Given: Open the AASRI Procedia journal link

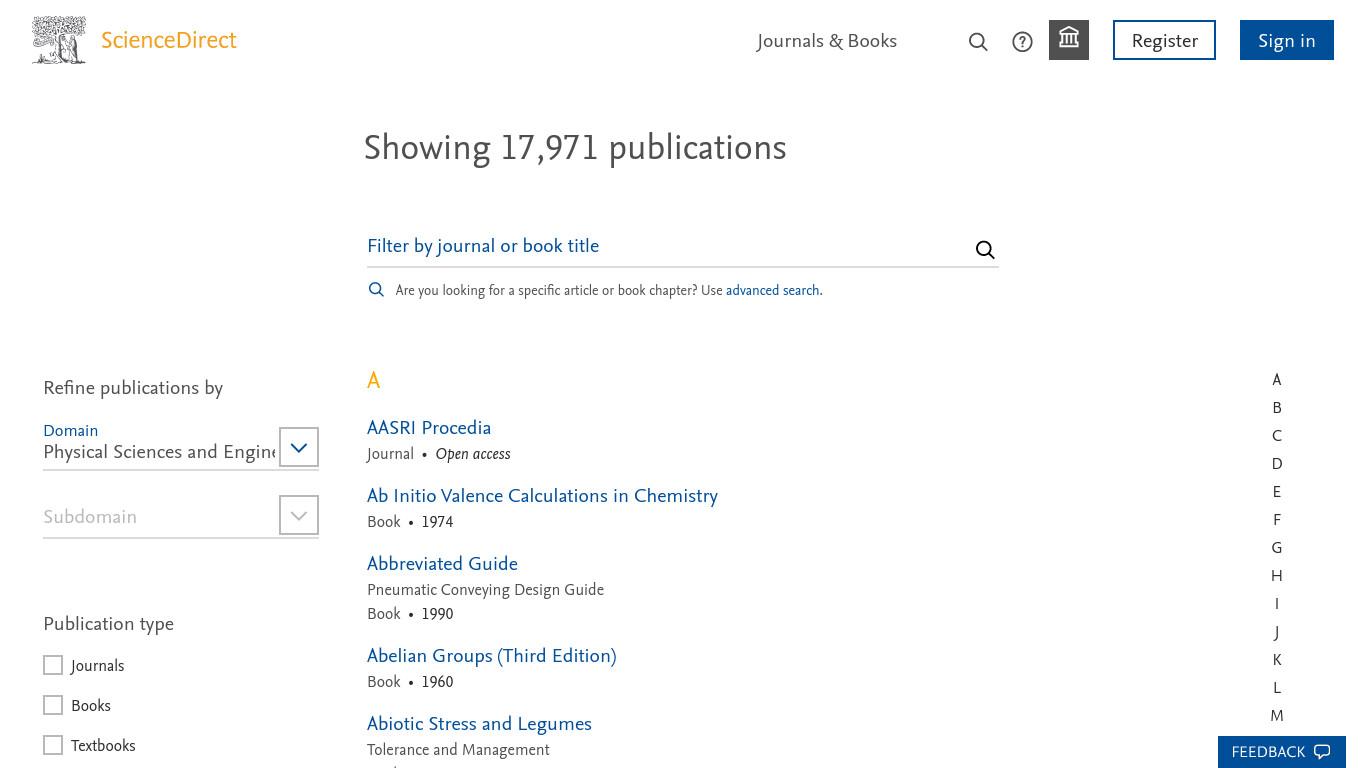Looking at the screenshot, I should click(x=429, y=428).
